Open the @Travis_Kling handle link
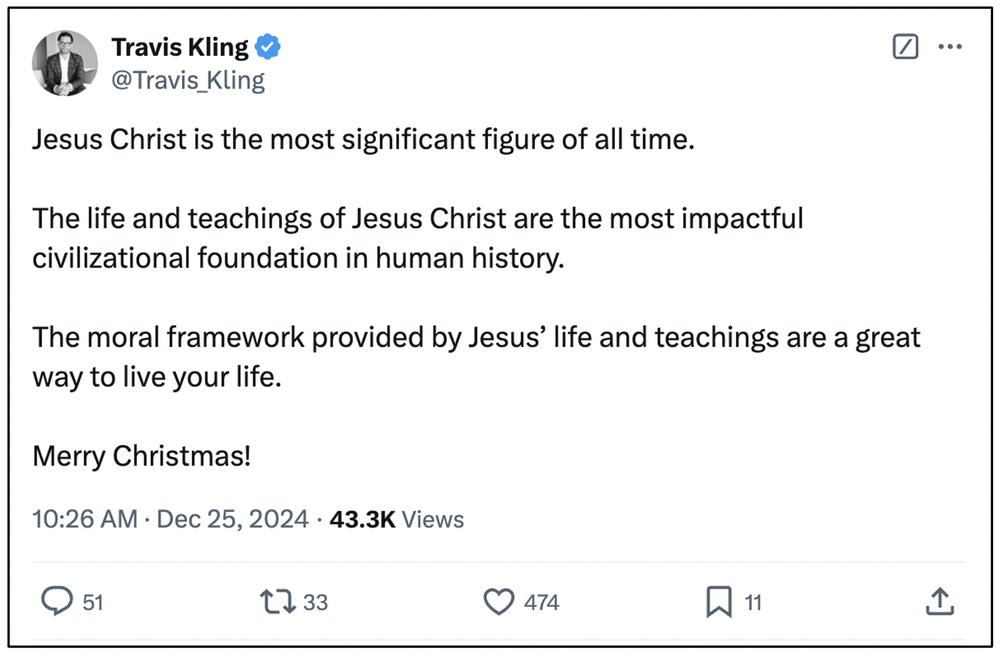Screen dimensions: 1000x656 click(x=188, y=80)
